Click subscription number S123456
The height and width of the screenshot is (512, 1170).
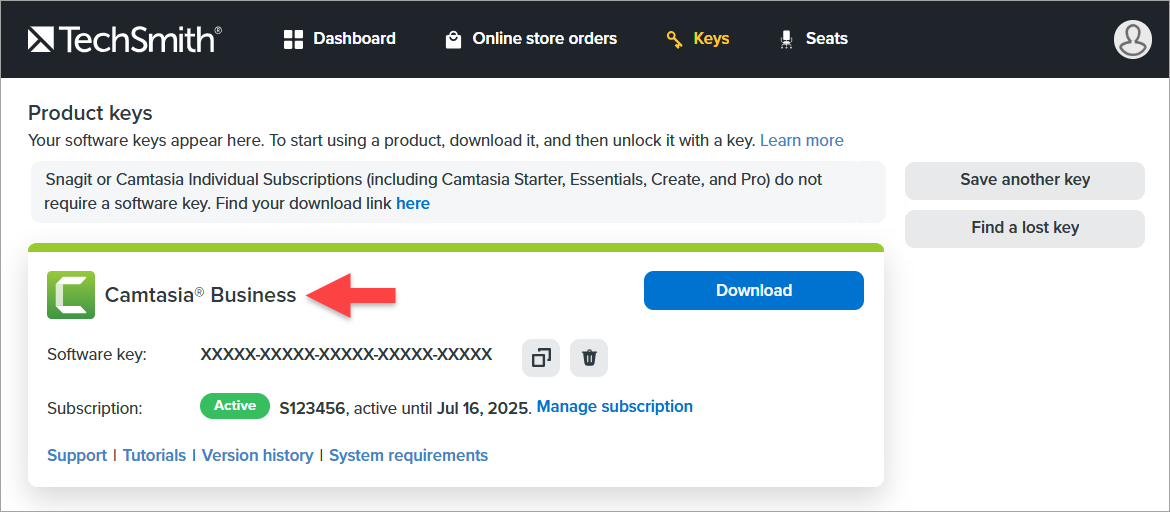(x=313, y=408)
